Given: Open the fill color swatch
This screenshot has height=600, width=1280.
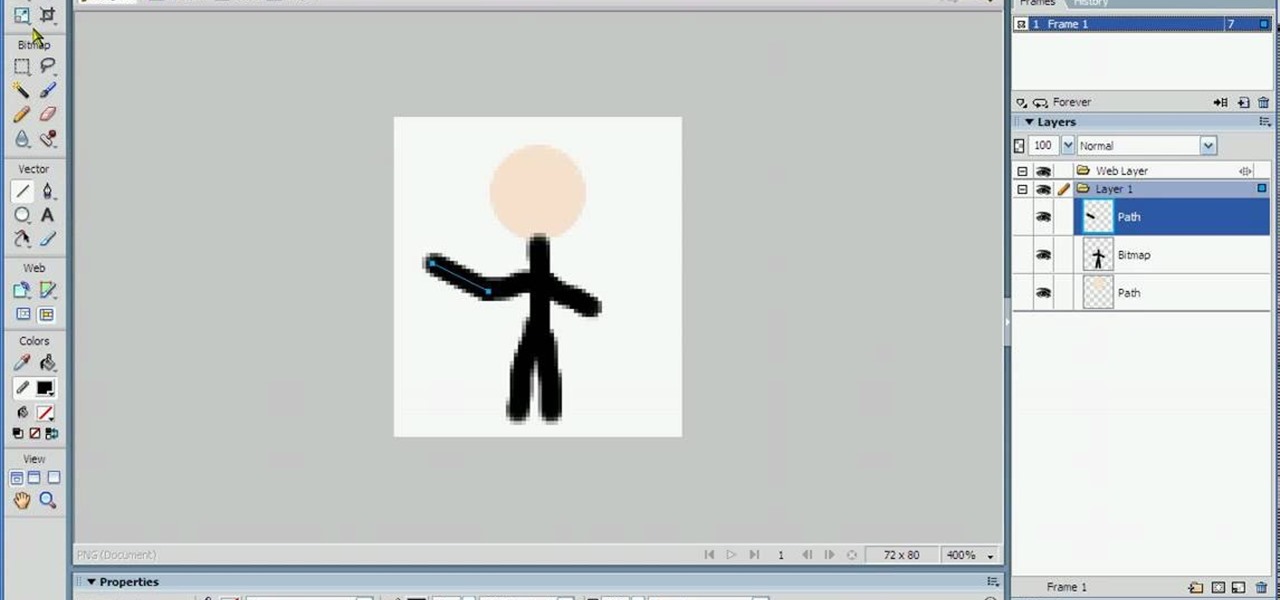Looking at the screenshot, I should (x=45, y=412).
